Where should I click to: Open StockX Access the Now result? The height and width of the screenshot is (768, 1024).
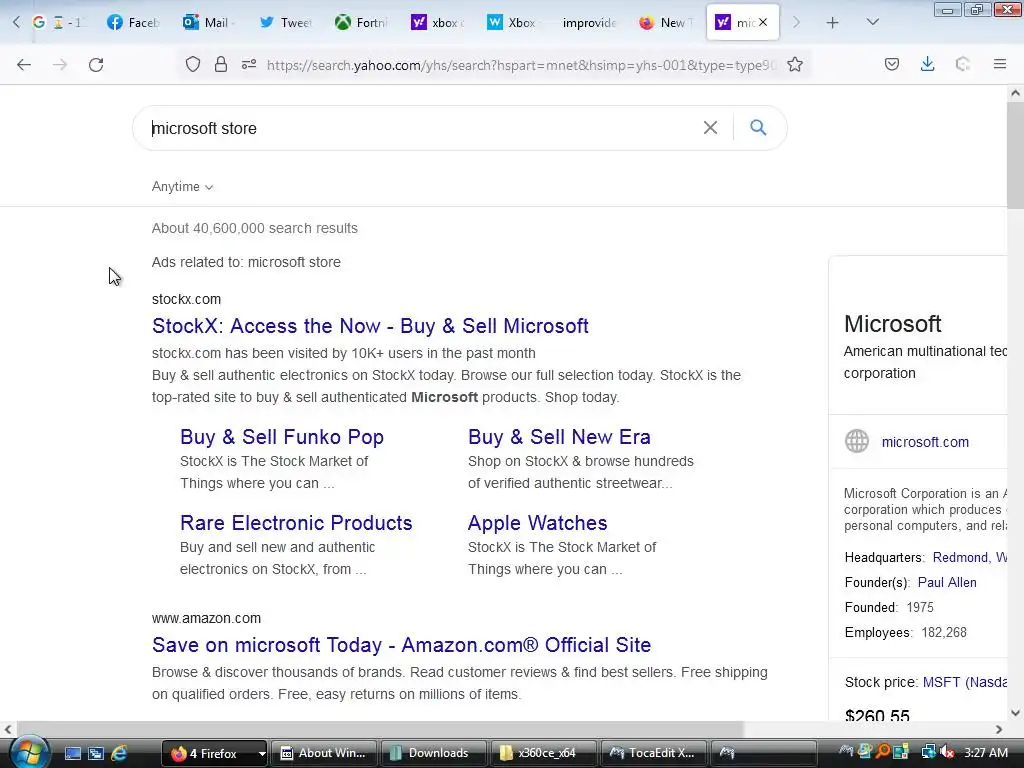pyautogui.click(x=370, y=325)
